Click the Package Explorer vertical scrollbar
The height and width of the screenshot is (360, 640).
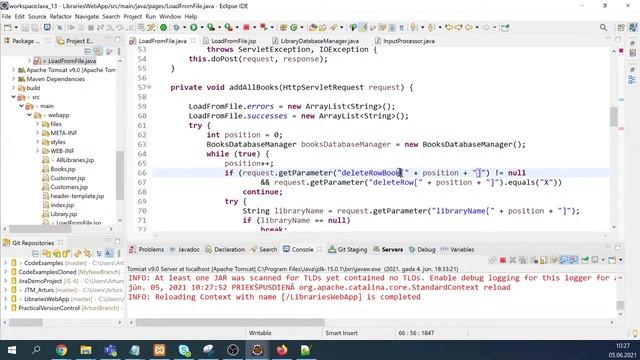click(x=120, y=175)
